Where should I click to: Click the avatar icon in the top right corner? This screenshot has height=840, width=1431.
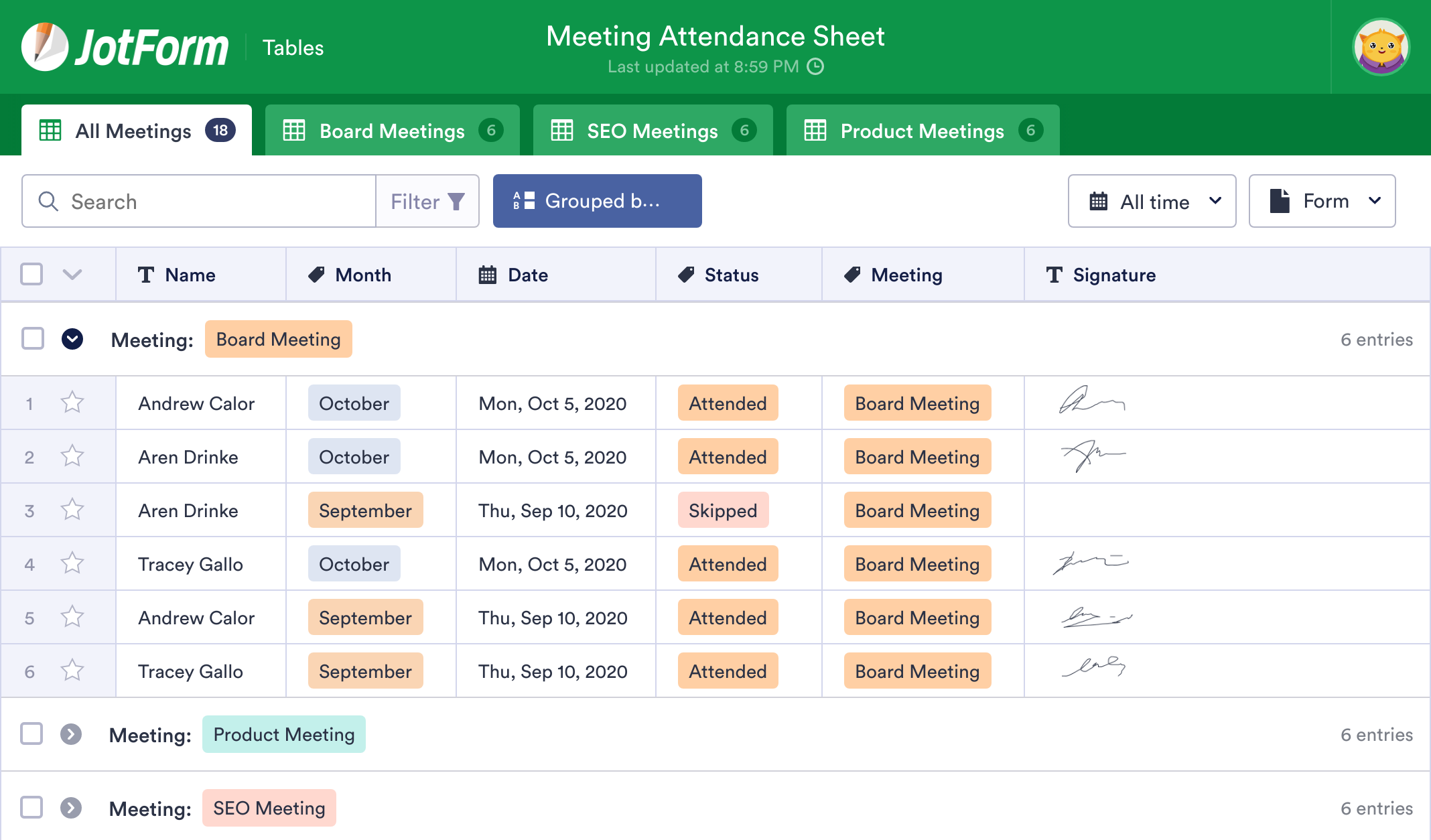tap(1381, 46)
